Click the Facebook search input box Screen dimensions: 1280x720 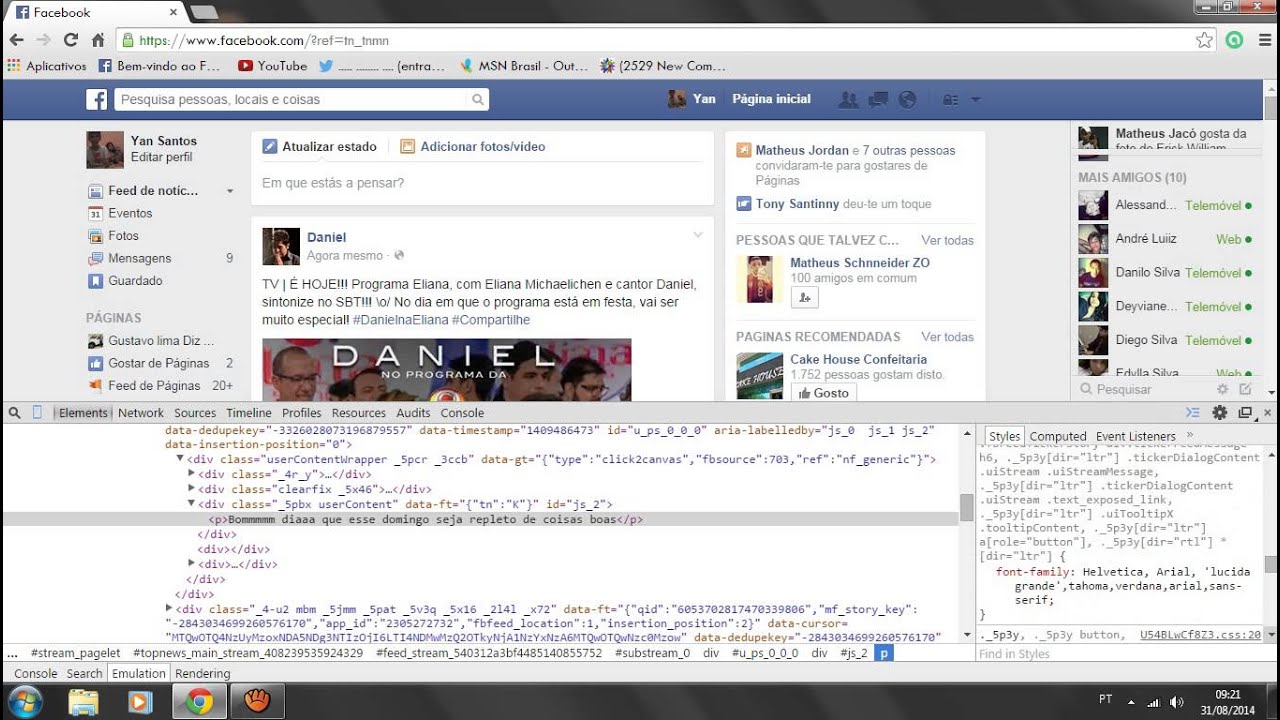pyautogui.click(x=291, y=99)
